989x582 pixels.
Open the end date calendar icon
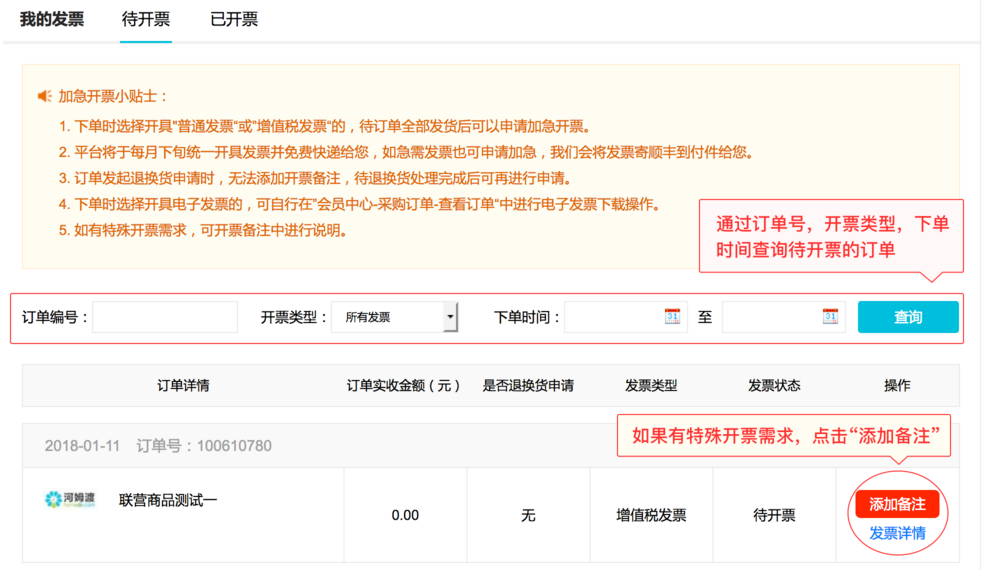[830, 316]
